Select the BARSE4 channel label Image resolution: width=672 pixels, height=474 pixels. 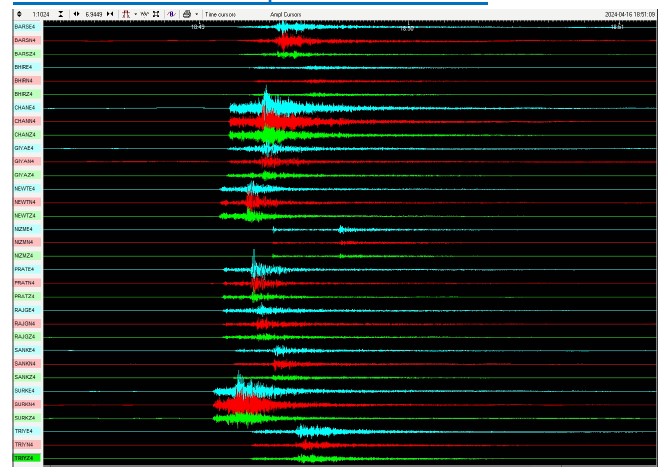pos(24,27)
